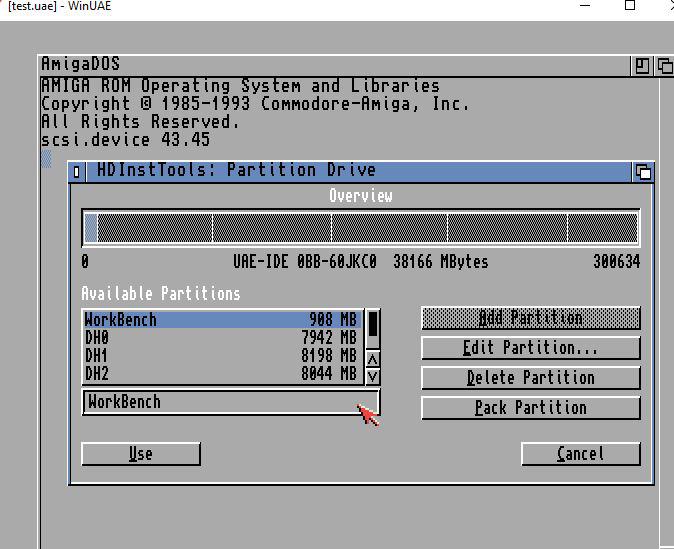Select the WorkBench partition row
Viewport: 674px width, 549px height.
222,320
